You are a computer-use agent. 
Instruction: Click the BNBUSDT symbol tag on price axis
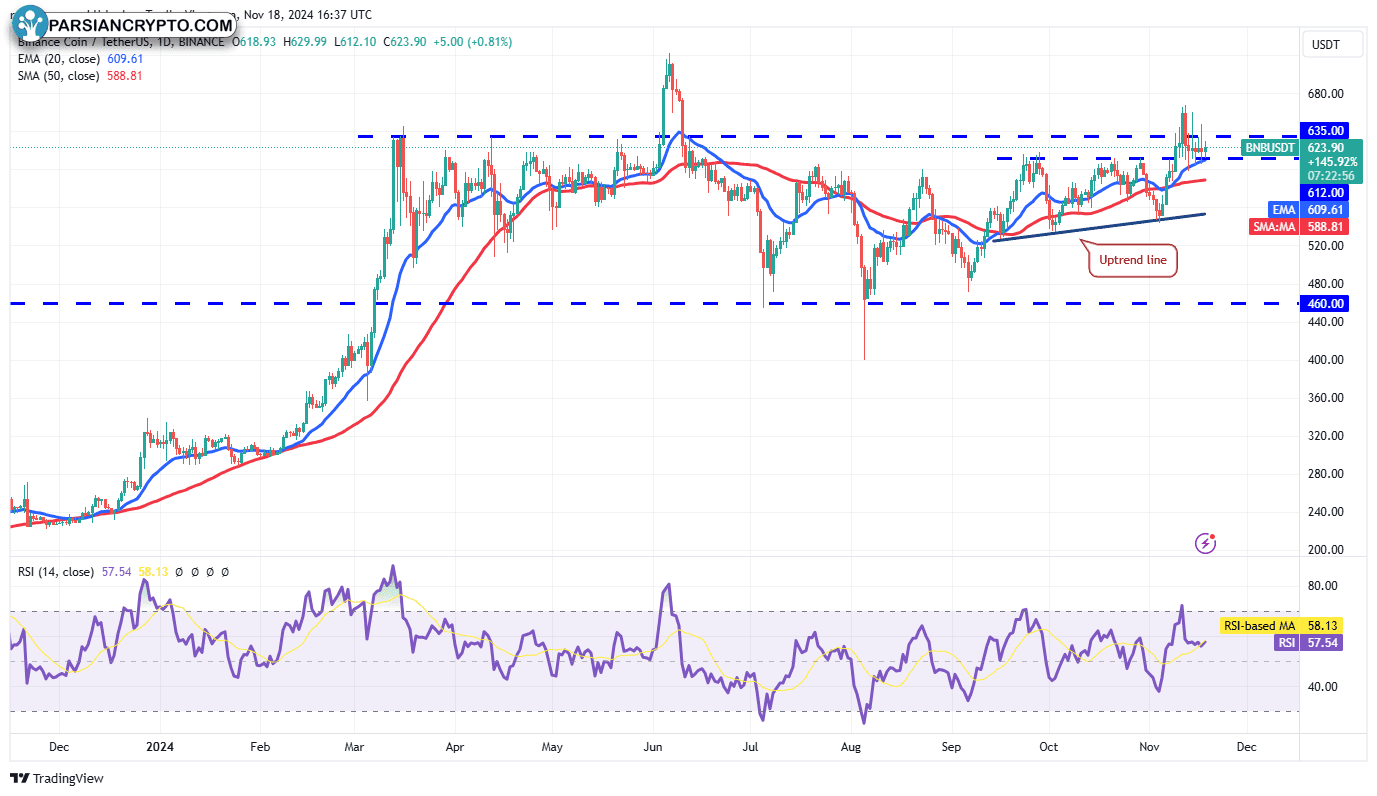(x=1270, y=148)
